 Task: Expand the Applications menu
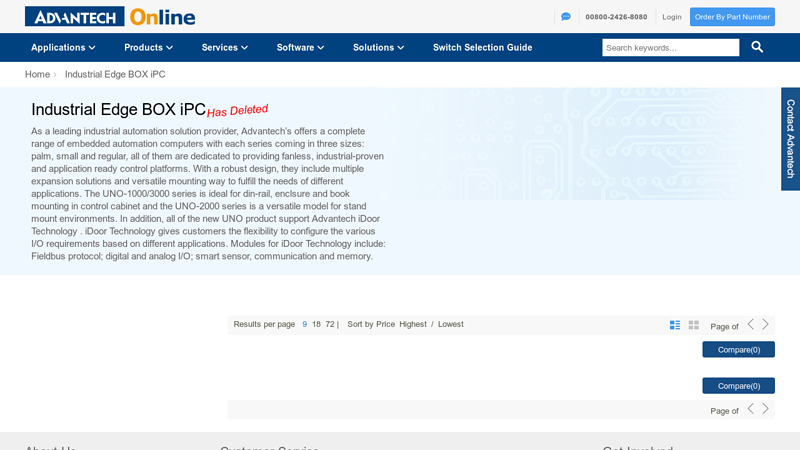click(63, 47)
